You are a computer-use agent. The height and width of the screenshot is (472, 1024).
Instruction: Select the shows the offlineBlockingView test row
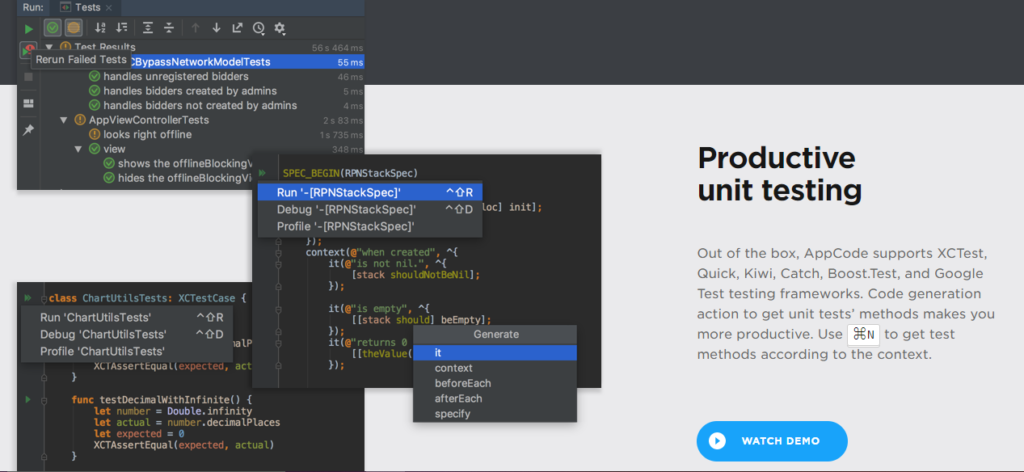[178, 163]
